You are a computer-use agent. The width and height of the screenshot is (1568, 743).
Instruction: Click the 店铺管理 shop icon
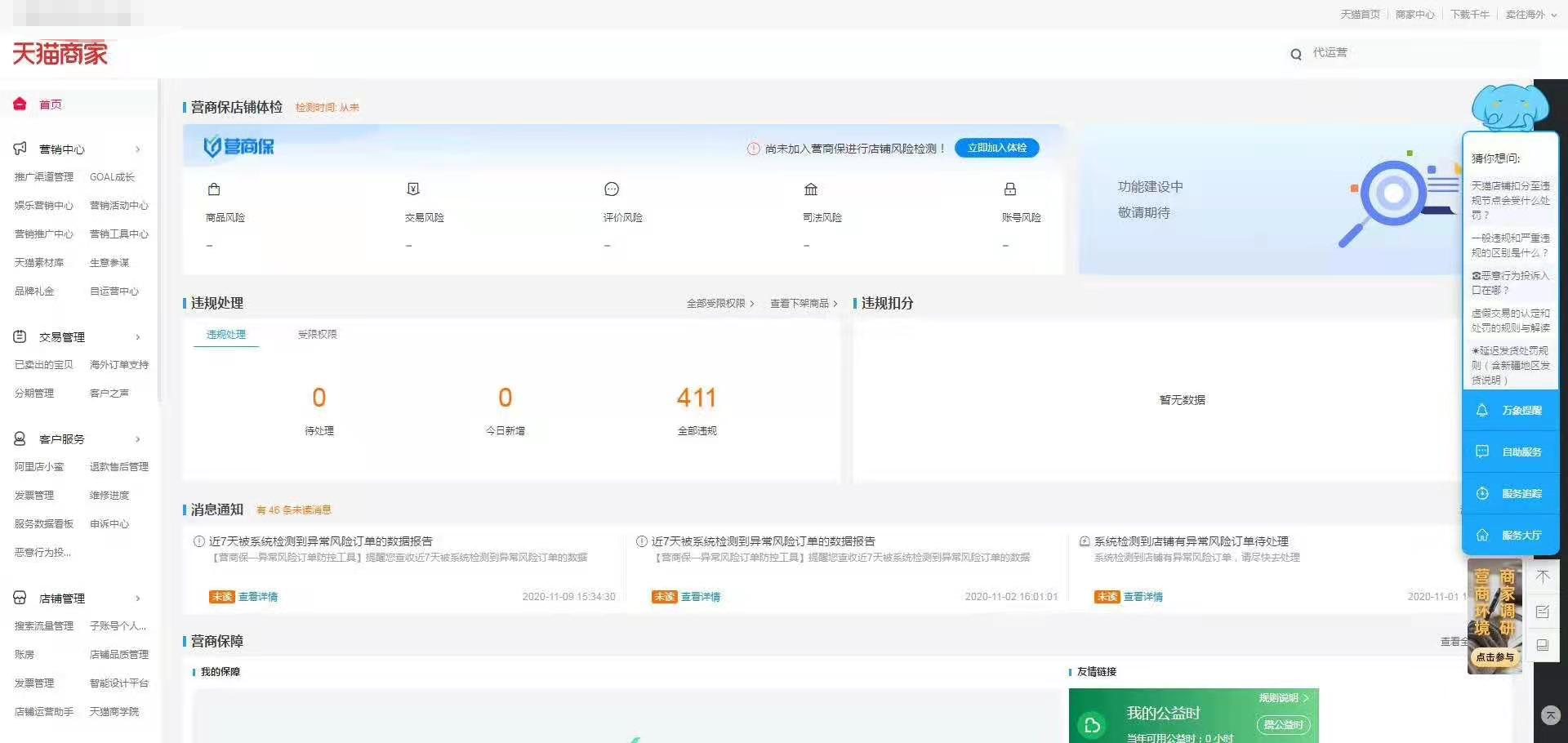(20, 598)
